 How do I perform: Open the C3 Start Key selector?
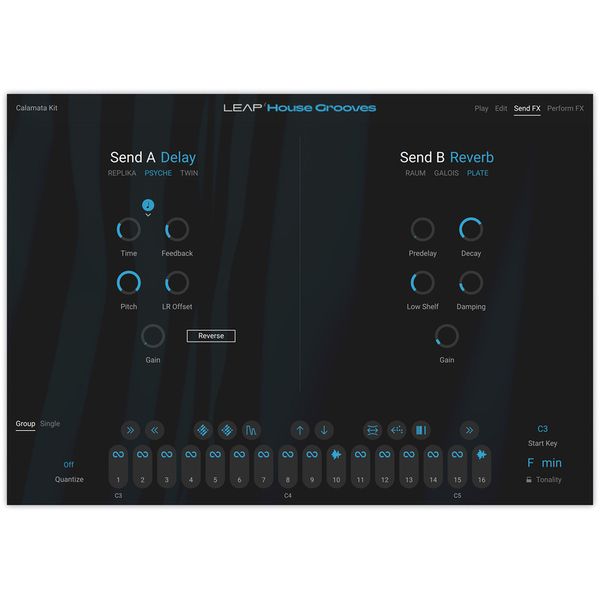(x=543, y=429)
